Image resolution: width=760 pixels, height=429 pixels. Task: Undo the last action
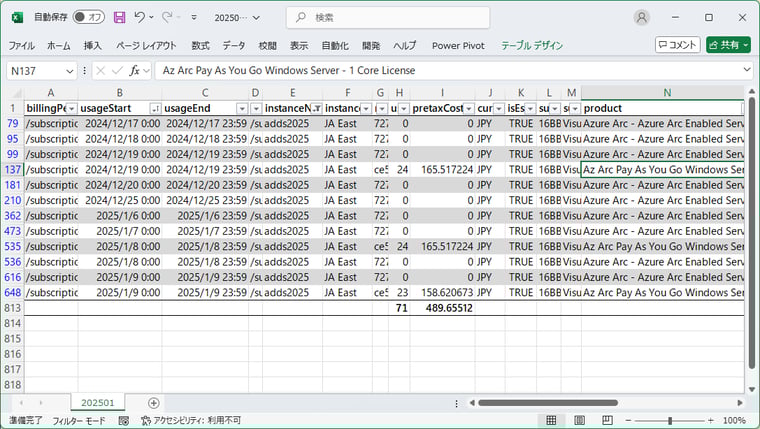(140, 17)
